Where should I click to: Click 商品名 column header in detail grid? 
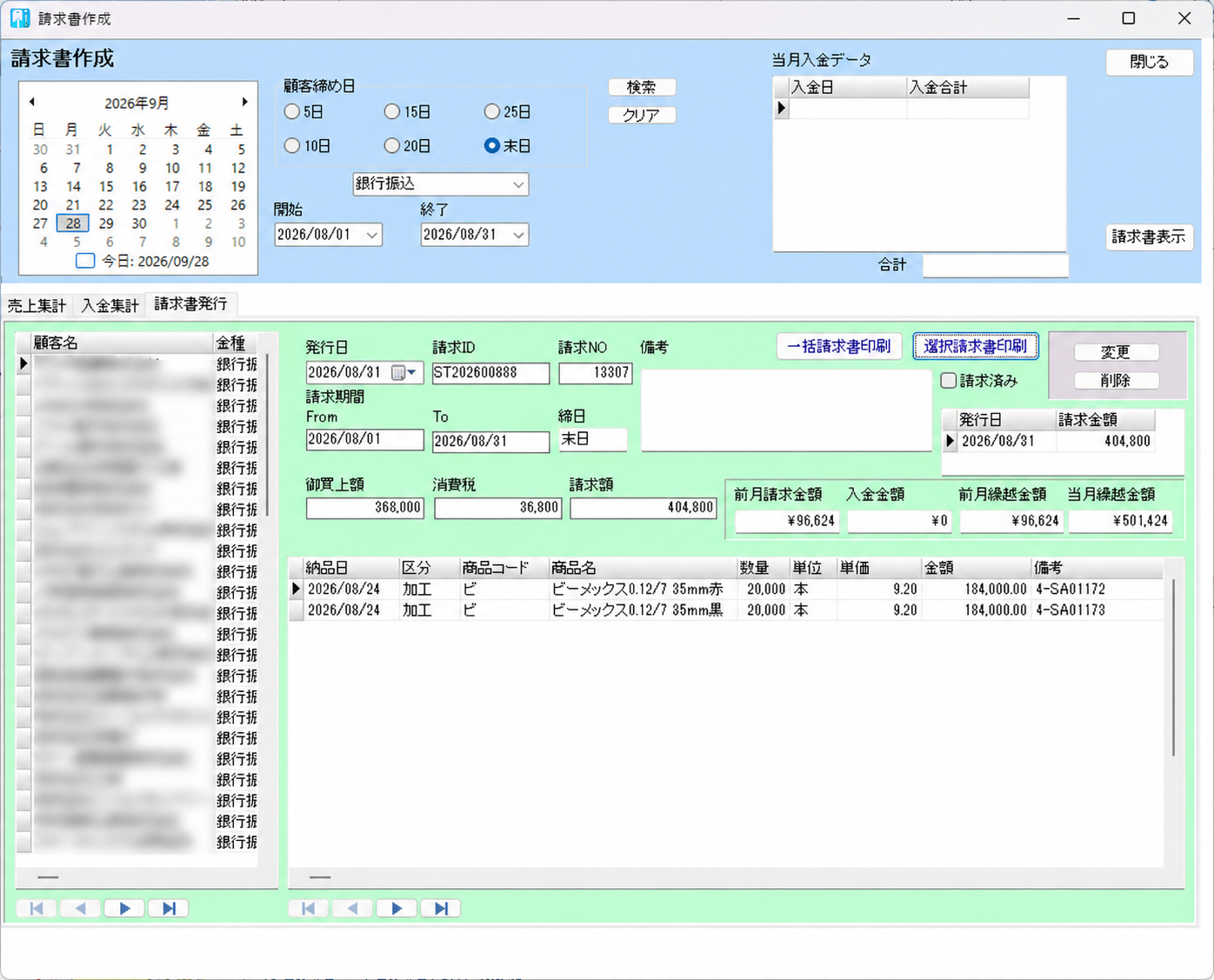[x=643, y=568]
